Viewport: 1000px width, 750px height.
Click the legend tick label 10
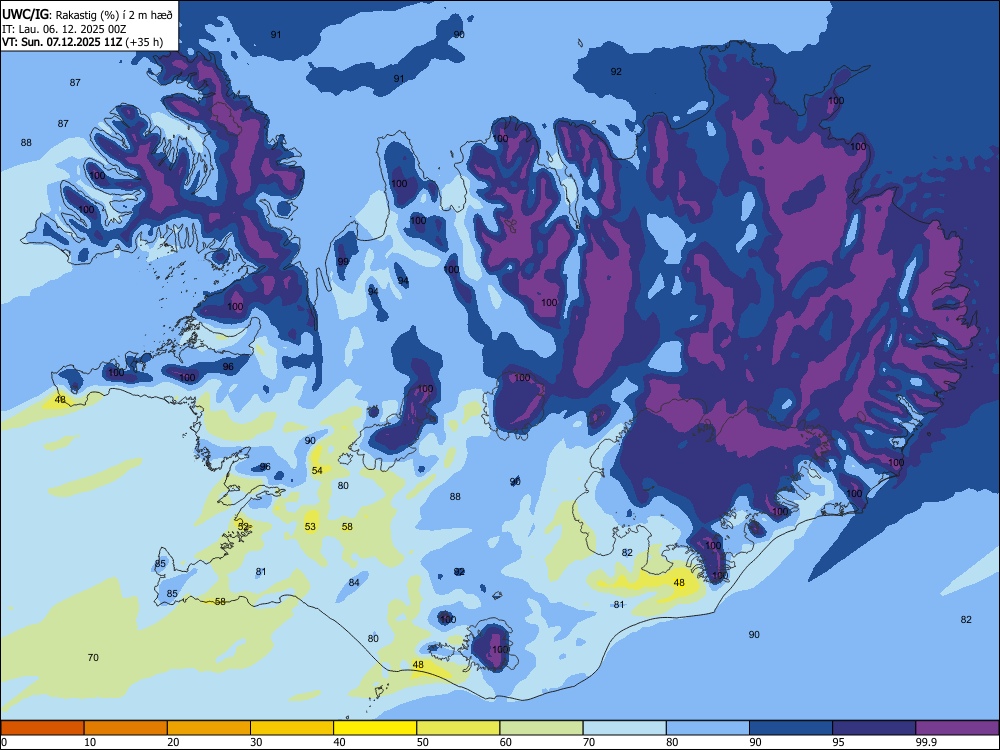pos(90,742)
